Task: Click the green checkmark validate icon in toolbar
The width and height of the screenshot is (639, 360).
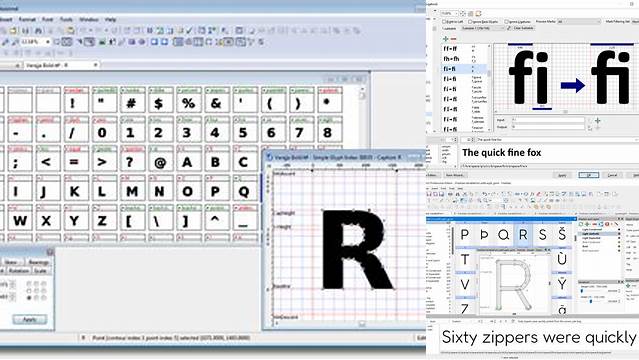Action: pyautogui.click(x=189, y=31)
